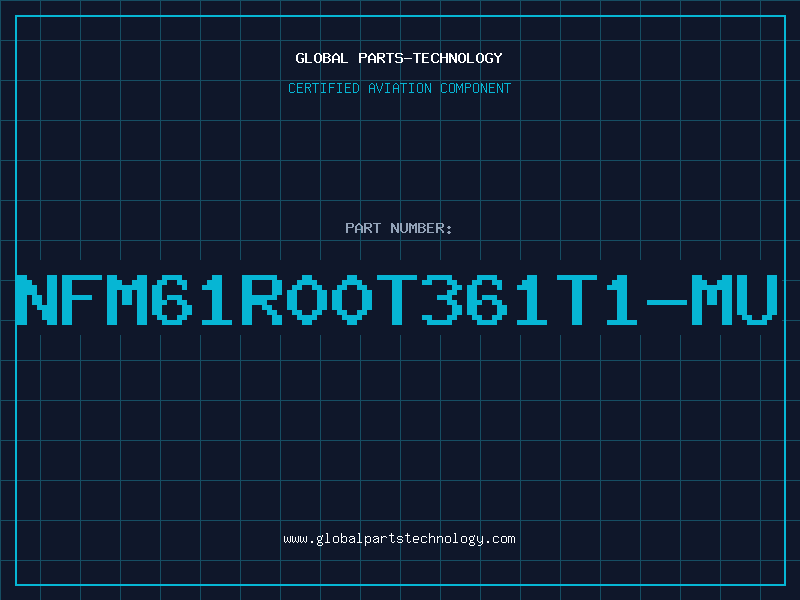Open the www.globalpartstechnology.com link
The image size is (800, 600).
tap(399, 539)
